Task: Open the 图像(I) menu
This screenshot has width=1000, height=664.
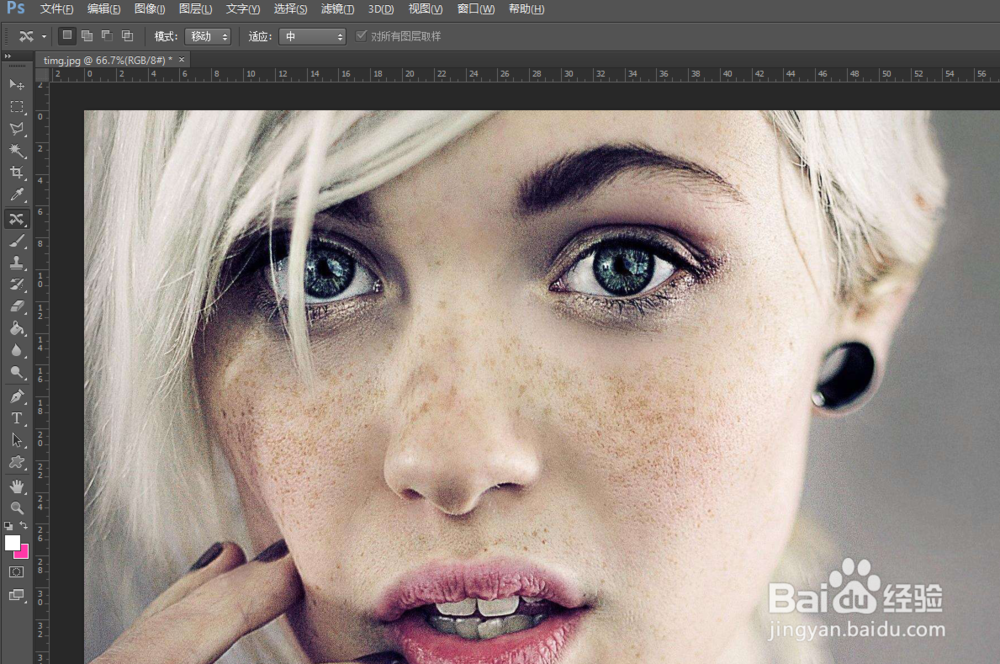Action: click(150, 9)
